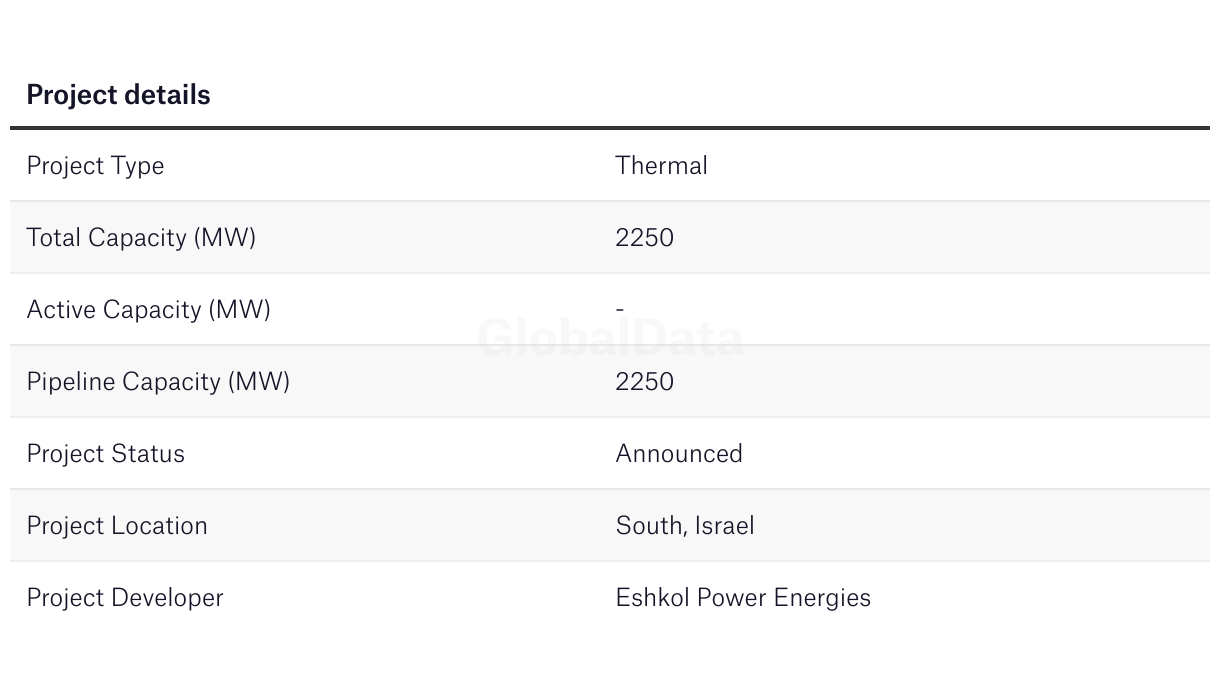The image size is (1220, 674).
Task: Click the Announced status value
Action: [679, 454]
